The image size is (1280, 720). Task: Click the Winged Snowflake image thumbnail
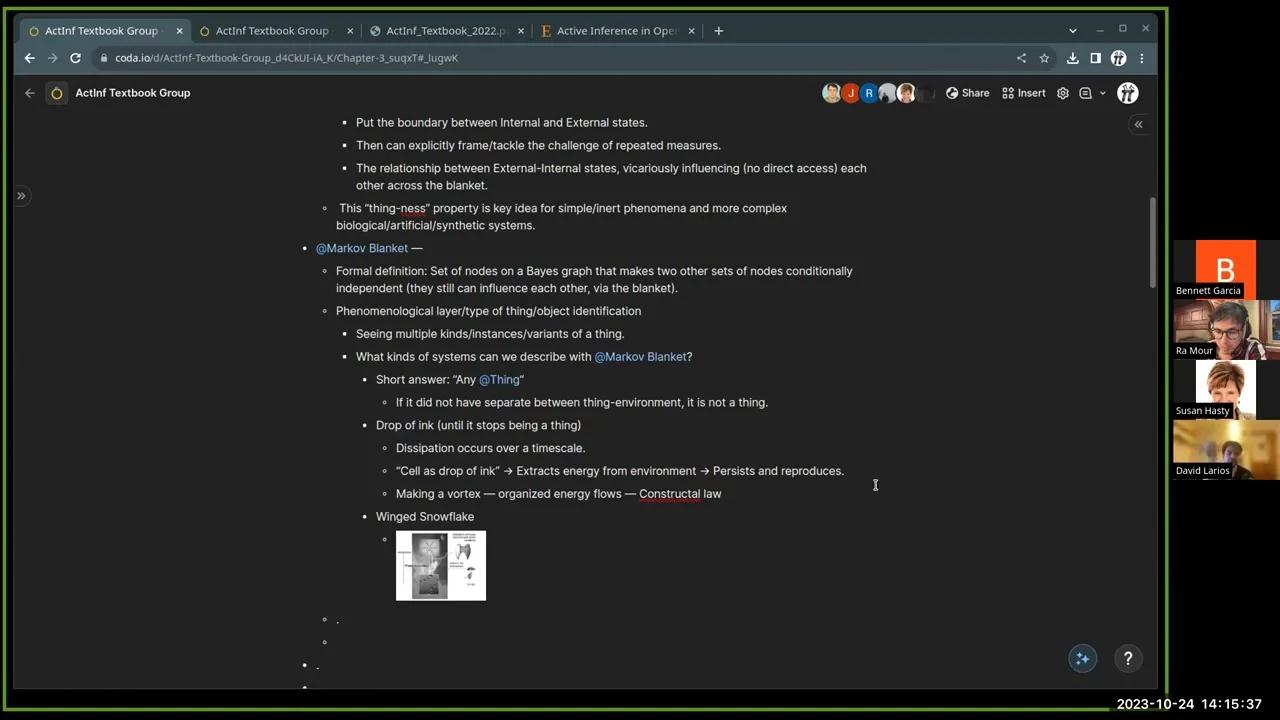[441, 565]
